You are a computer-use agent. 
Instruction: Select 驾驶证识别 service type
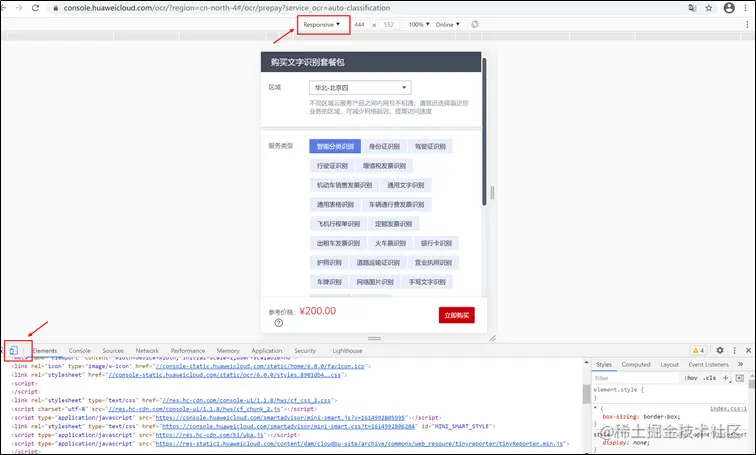430,146
